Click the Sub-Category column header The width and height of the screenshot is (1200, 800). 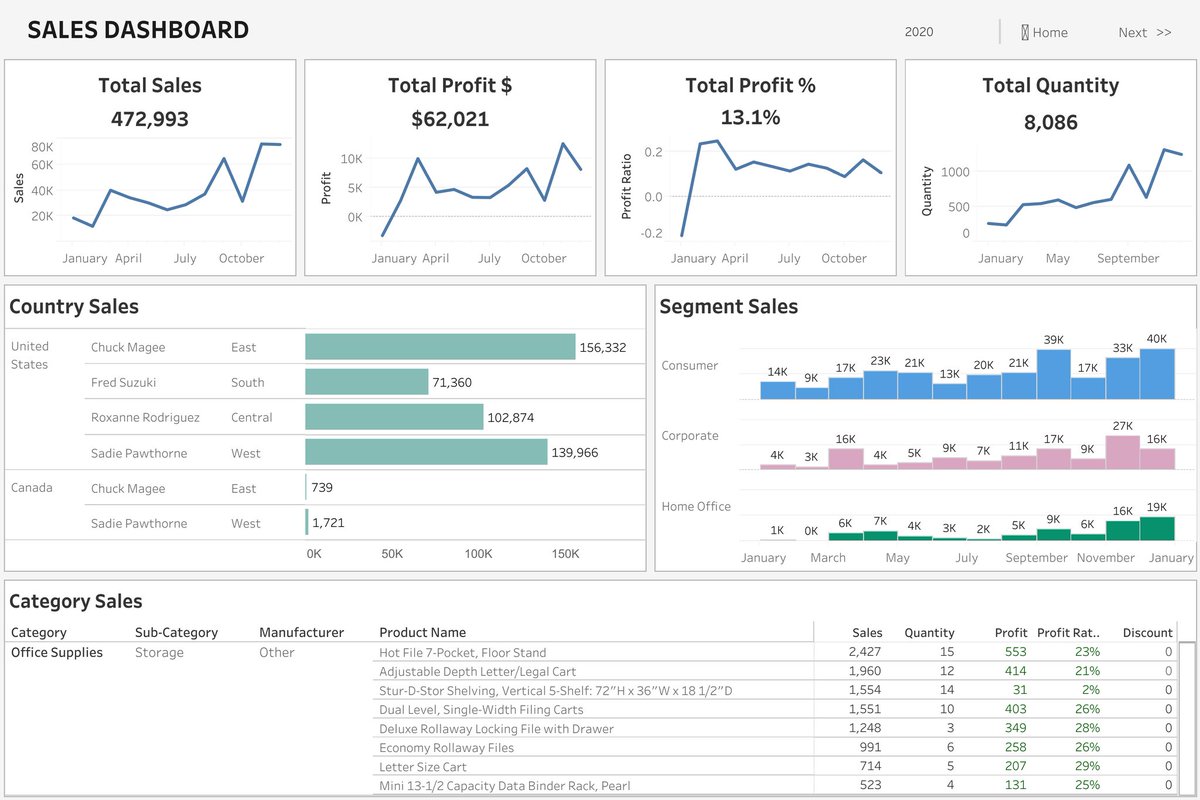coord(176,632)
